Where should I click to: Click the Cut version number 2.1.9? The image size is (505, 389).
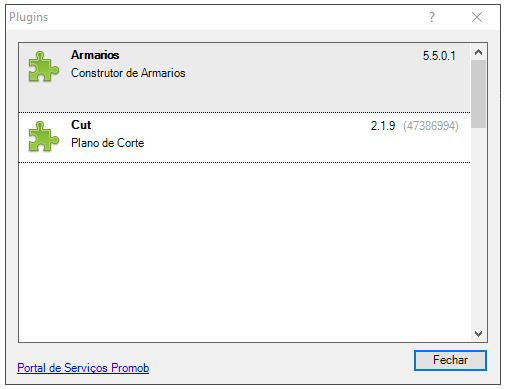click(x=383, y=126)
